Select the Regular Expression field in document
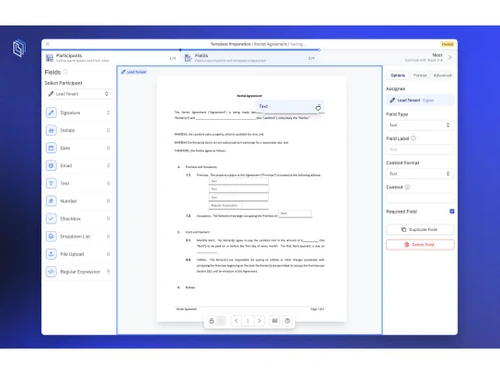 pyautogui.click(x=225, y=206)
